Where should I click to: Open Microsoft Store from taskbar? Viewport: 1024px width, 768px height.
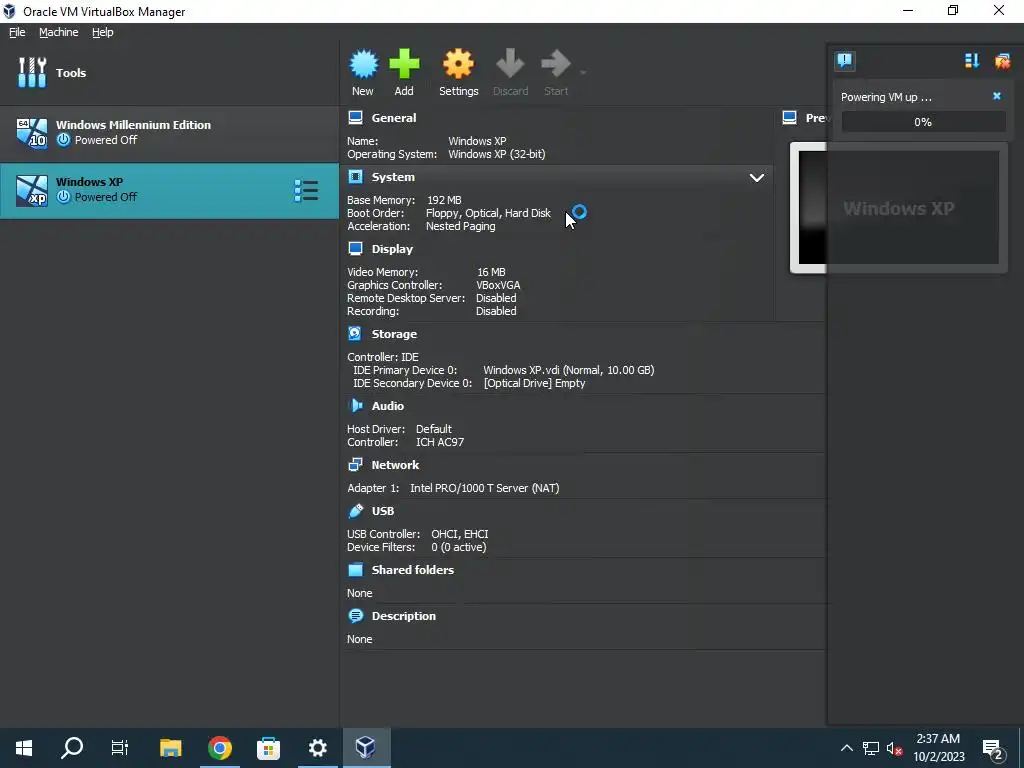pos(268,748)
